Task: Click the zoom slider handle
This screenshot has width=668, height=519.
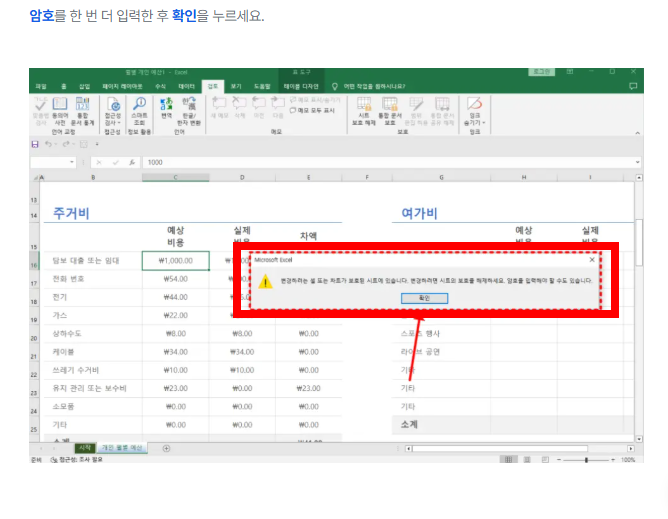Action: coord(587,460)
